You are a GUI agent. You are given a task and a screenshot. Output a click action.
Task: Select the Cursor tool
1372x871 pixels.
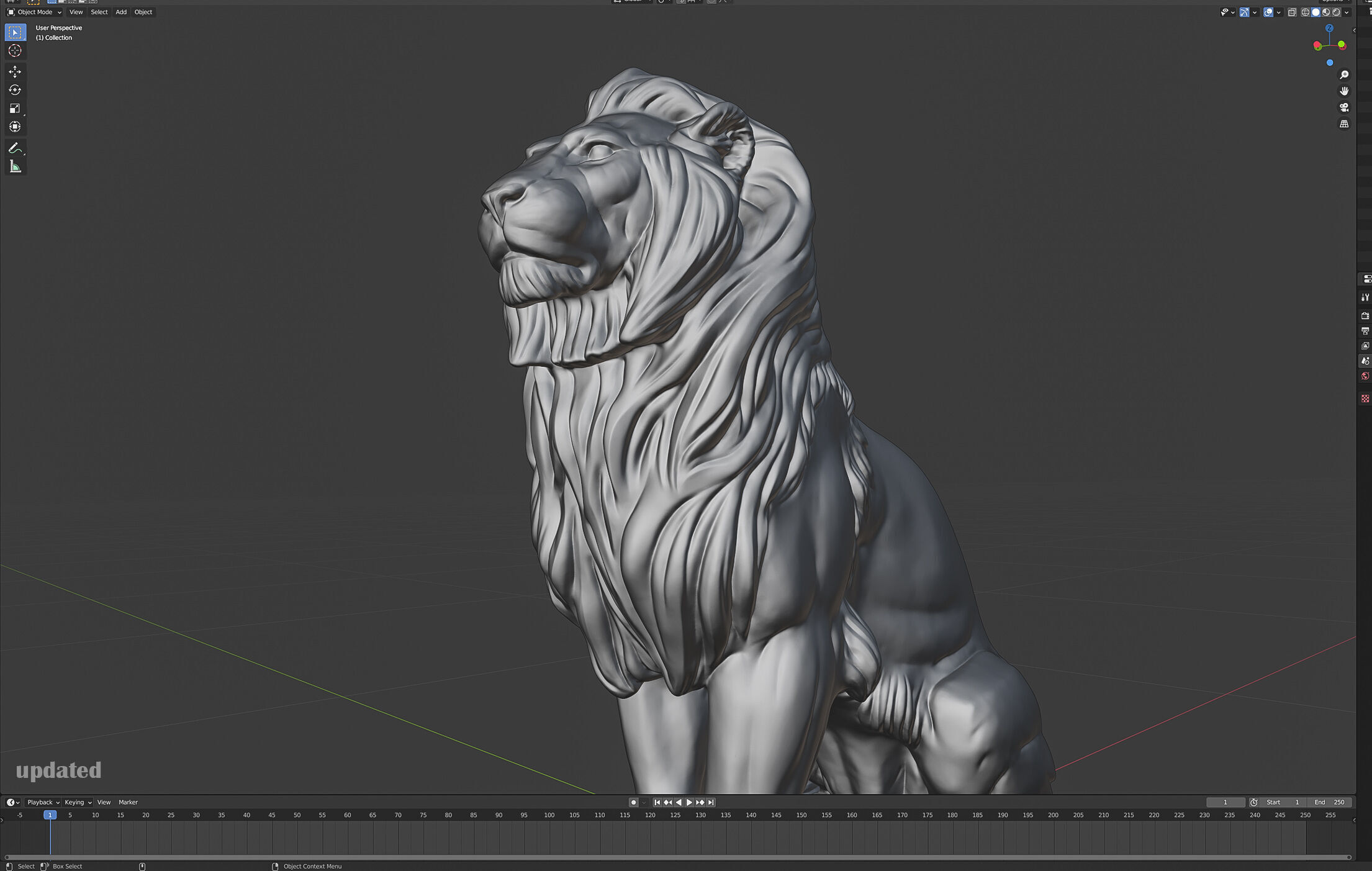pos(15,51)
